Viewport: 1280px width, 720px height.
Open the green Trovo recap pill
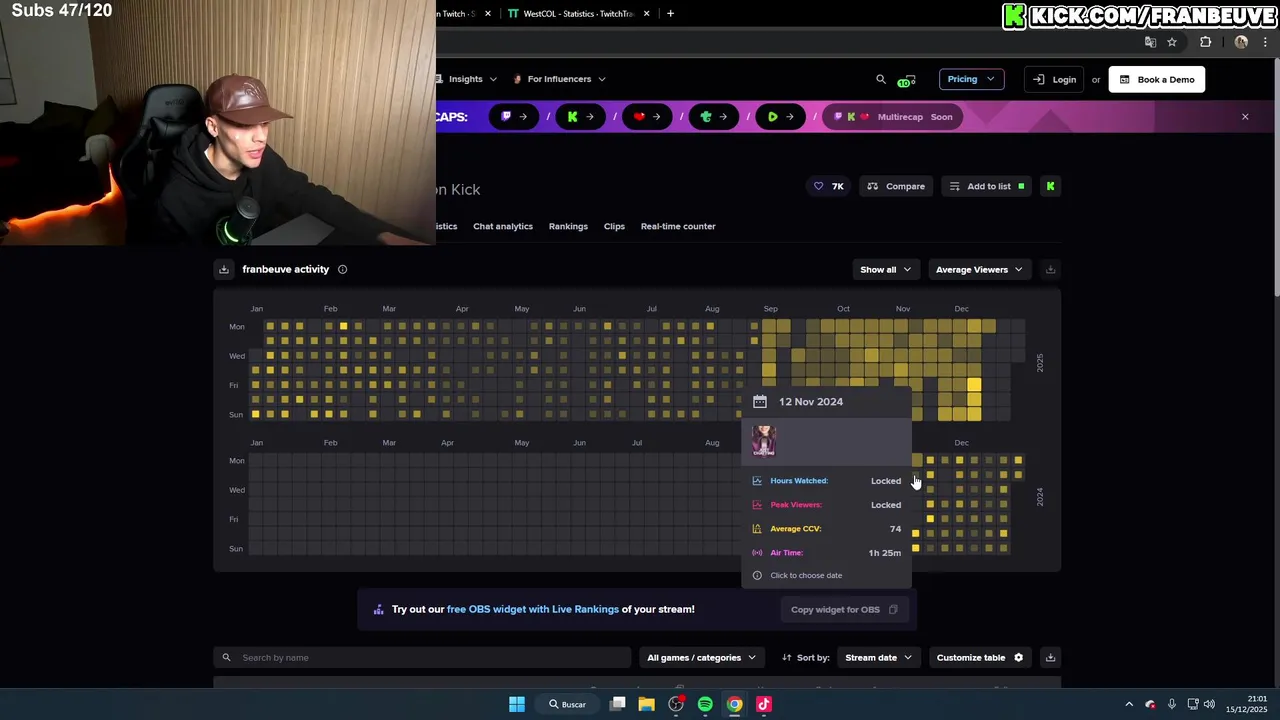714,117
